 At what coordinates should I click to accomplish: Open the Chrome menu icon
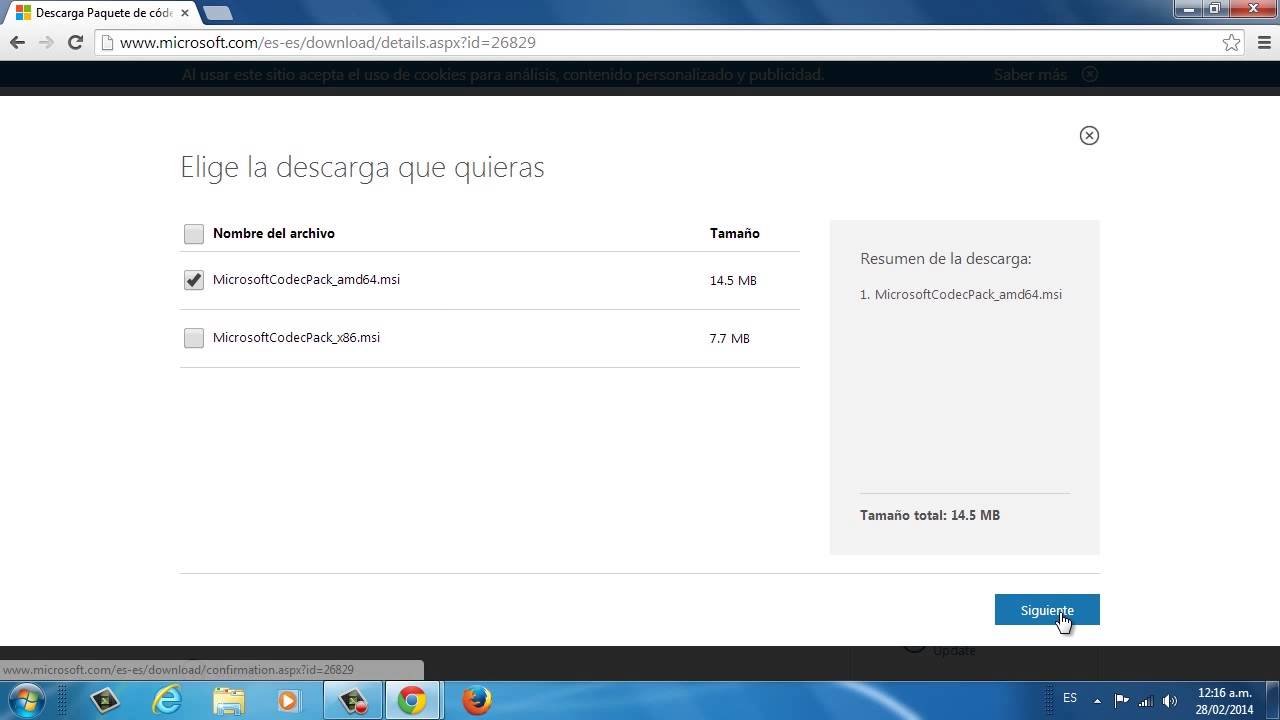pos(1262,43)
